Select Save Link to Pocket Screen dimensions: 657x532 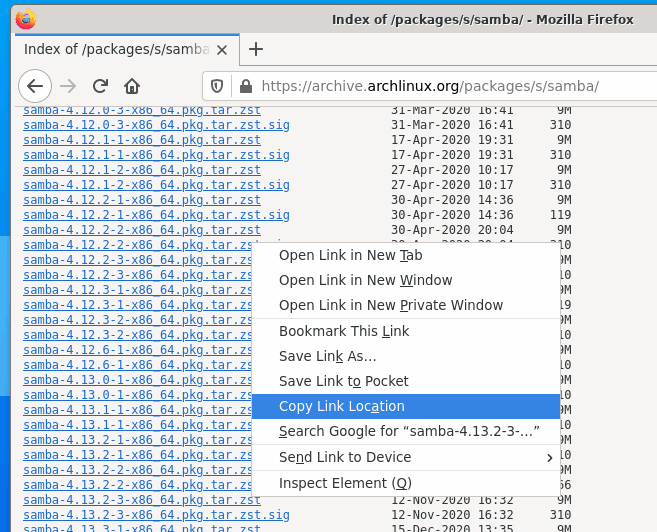[x=406, y=381]
